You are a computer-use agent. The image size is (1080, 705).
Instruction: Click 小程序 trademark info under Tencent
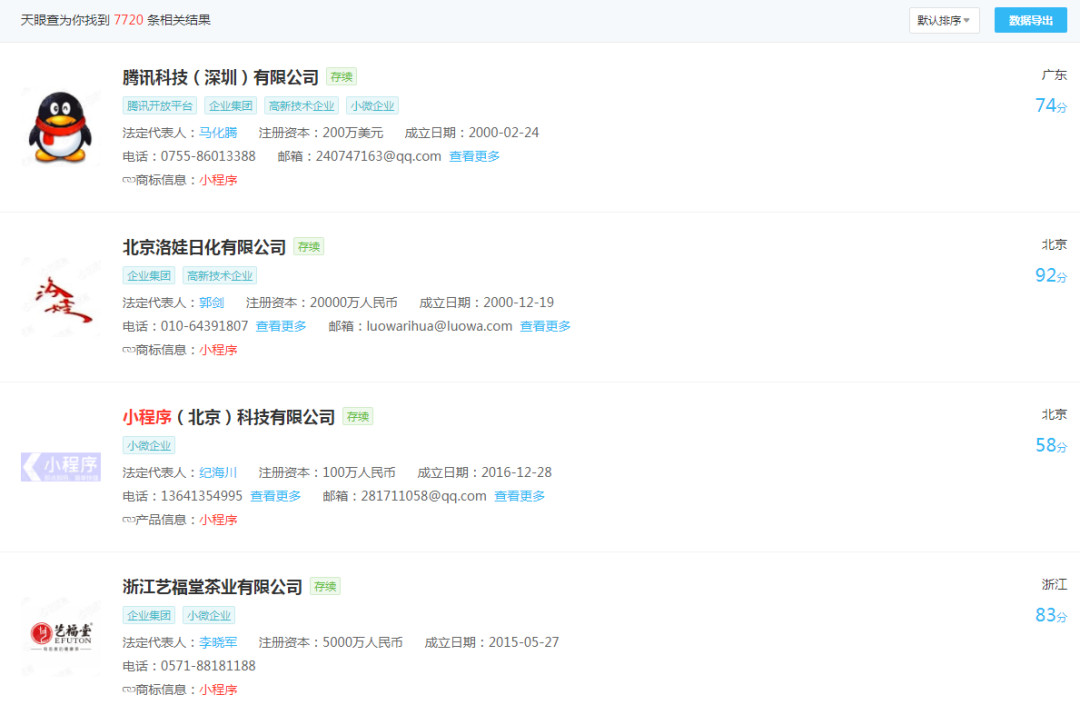click(218, 180)
